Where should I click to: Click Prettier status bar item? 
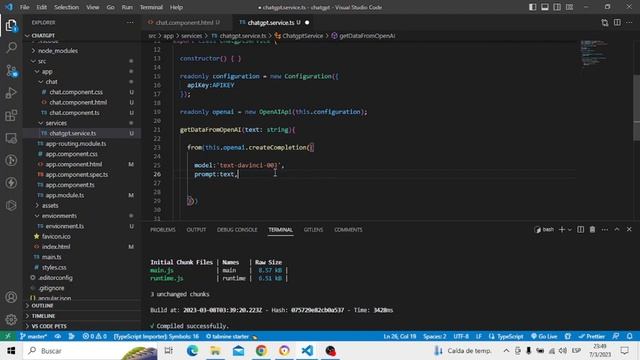pyautogui.click(x=591, y=336)
